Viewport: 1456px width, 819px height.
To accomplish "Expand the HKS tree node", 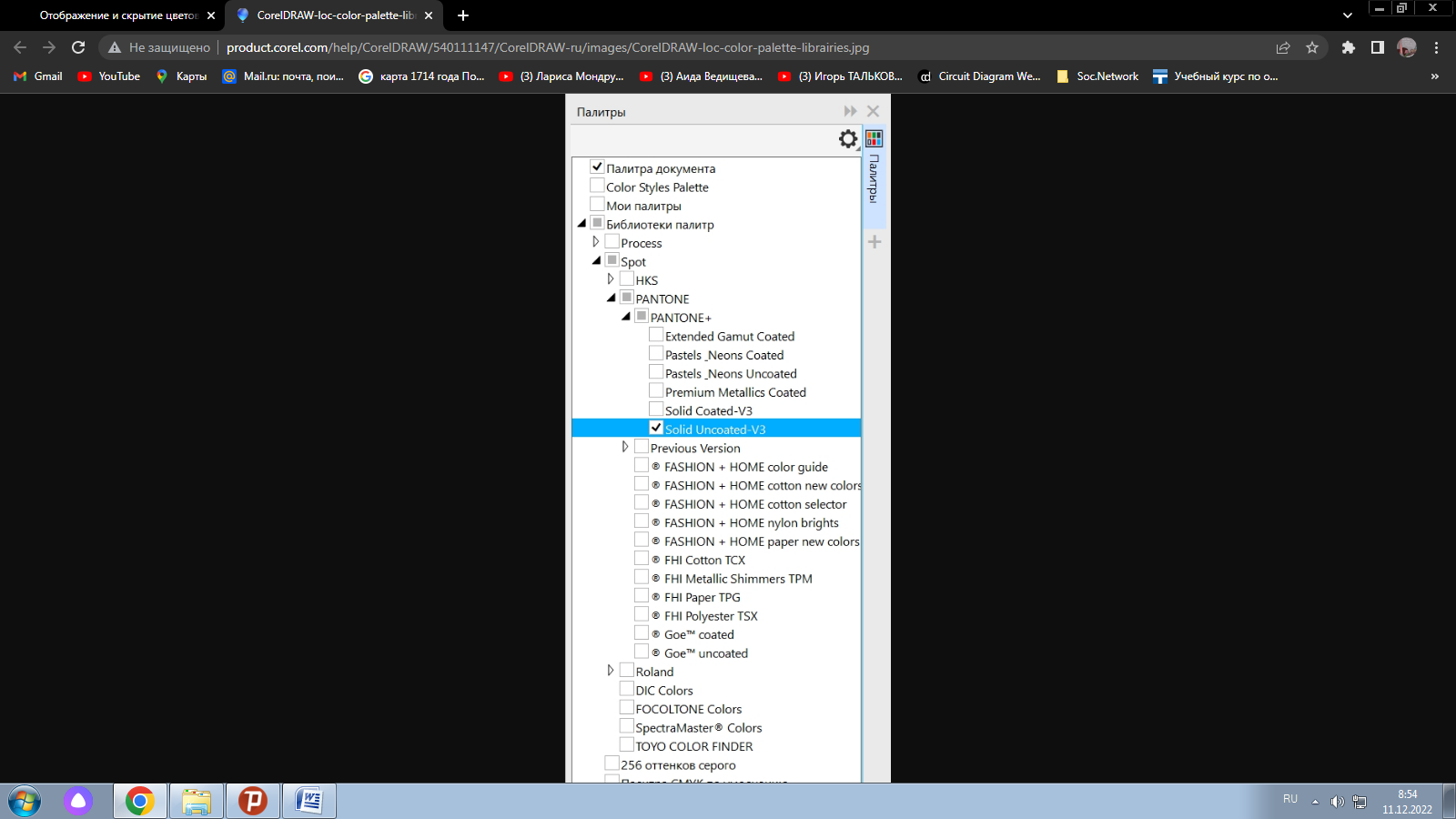I will [611, 279].
